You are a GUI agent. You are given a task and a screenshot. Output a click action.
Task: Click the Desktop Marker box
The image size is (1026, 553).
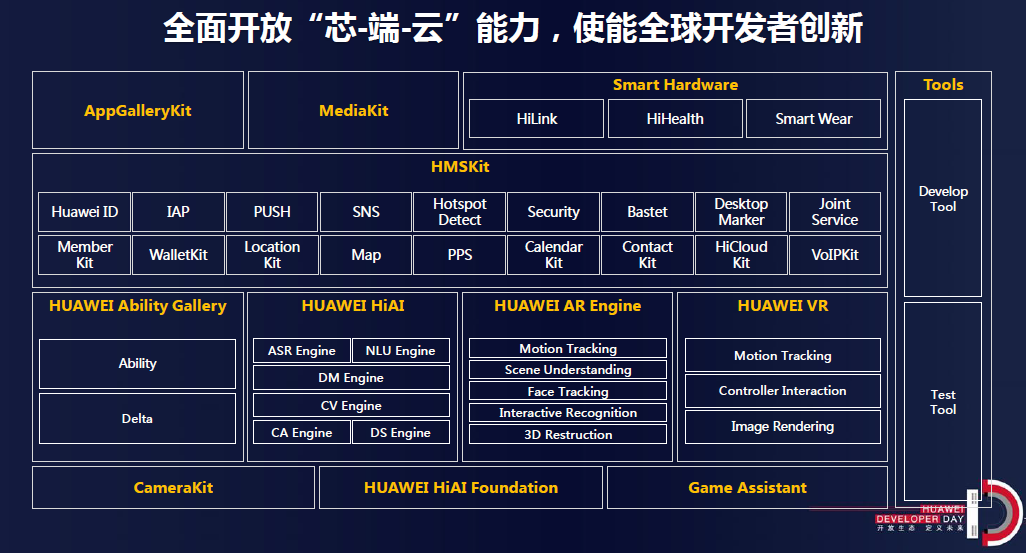click(x=741, y=211)
